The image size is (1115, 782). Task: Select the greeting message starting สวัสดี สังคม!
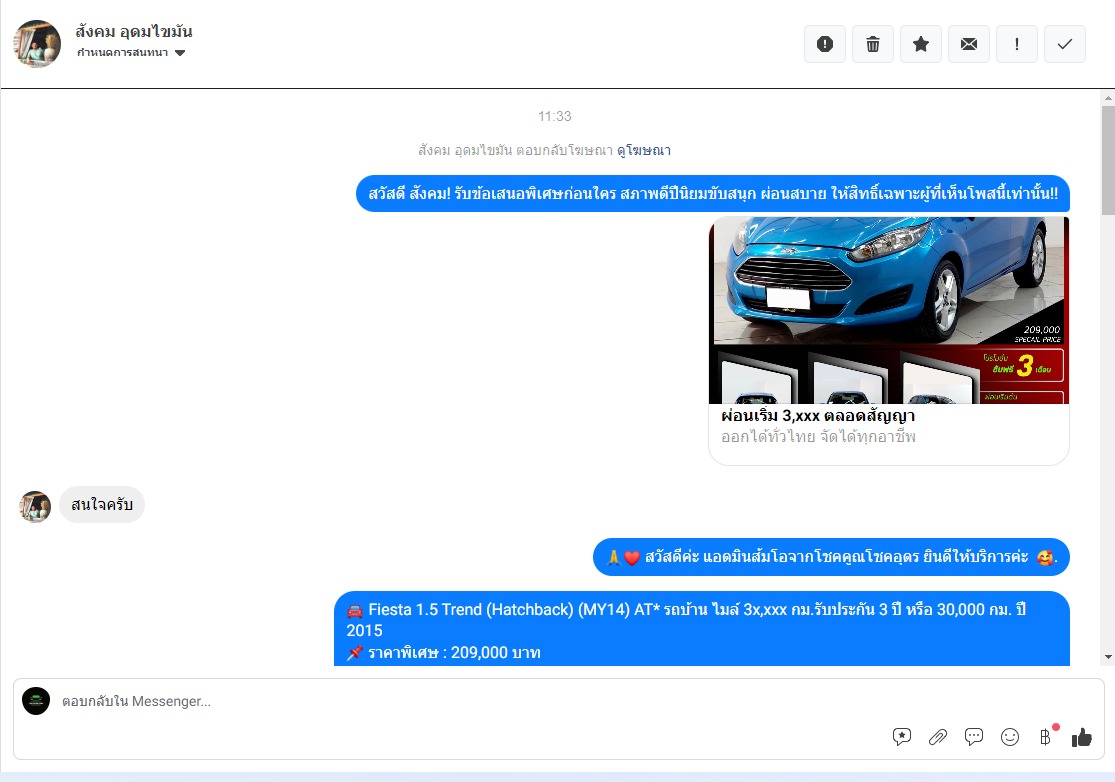click(713, 193)
